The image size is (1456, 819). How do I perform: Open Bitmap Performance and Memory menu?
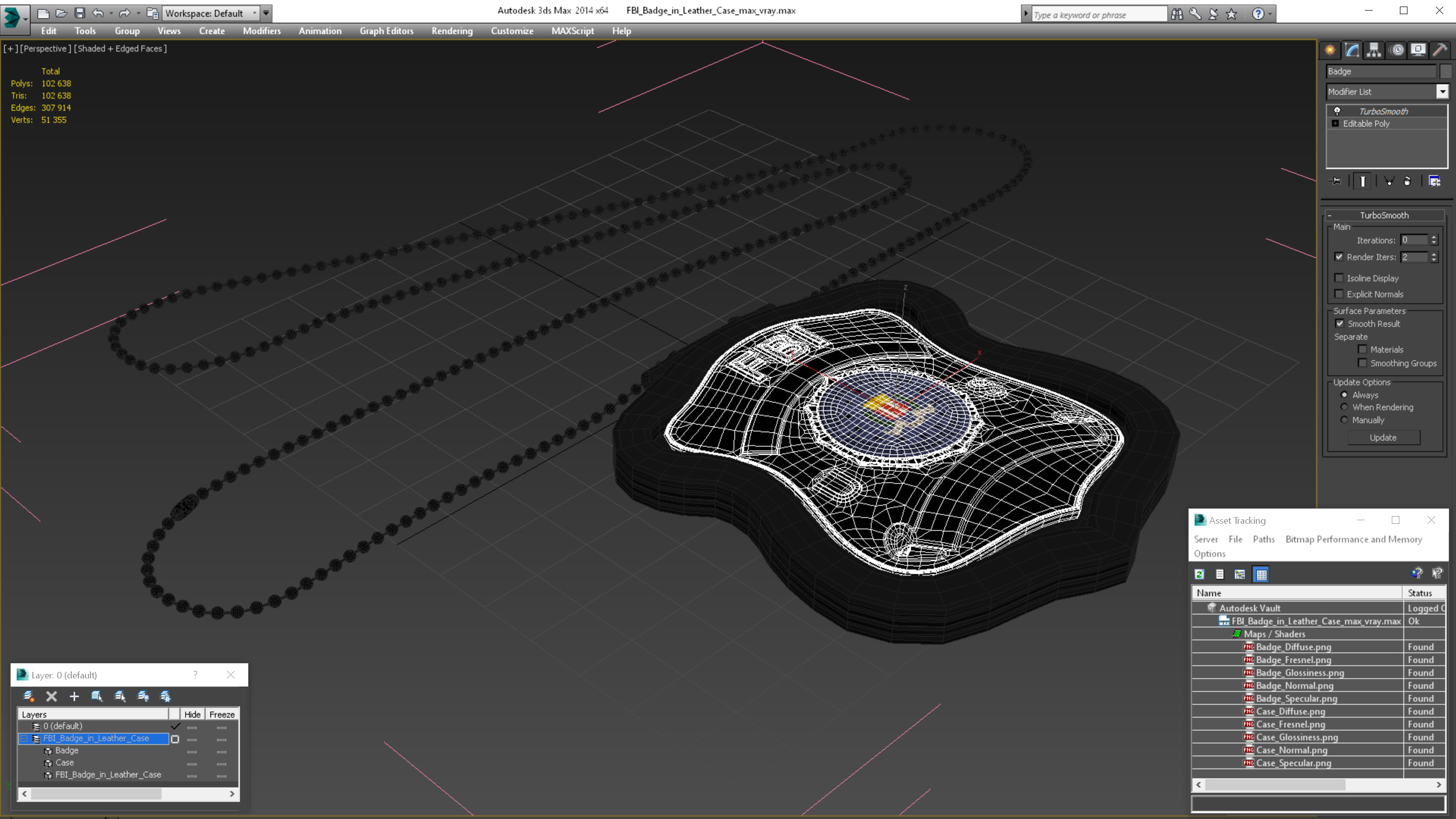(1354, 539)
